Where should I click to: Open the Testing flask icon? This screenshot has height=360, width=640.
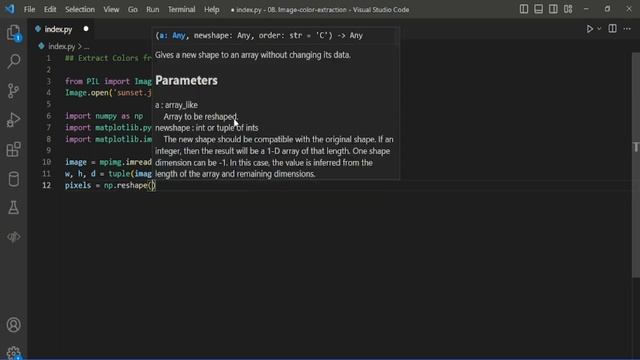(13, 208)
